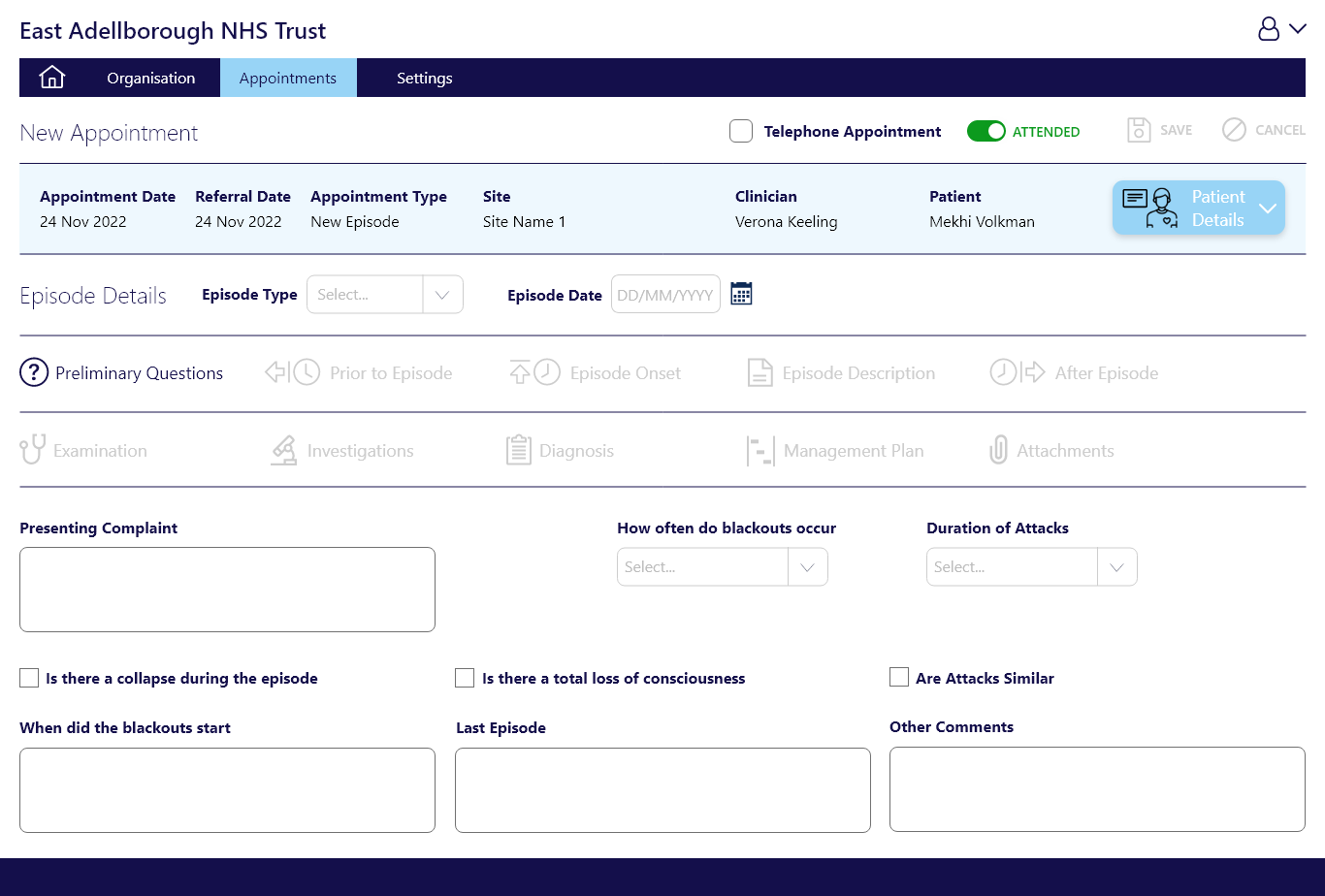Check Is there a total loss of consciousness
This screenshot has height=896, width=1325.
pyautogui.click(x=465, y=678)
